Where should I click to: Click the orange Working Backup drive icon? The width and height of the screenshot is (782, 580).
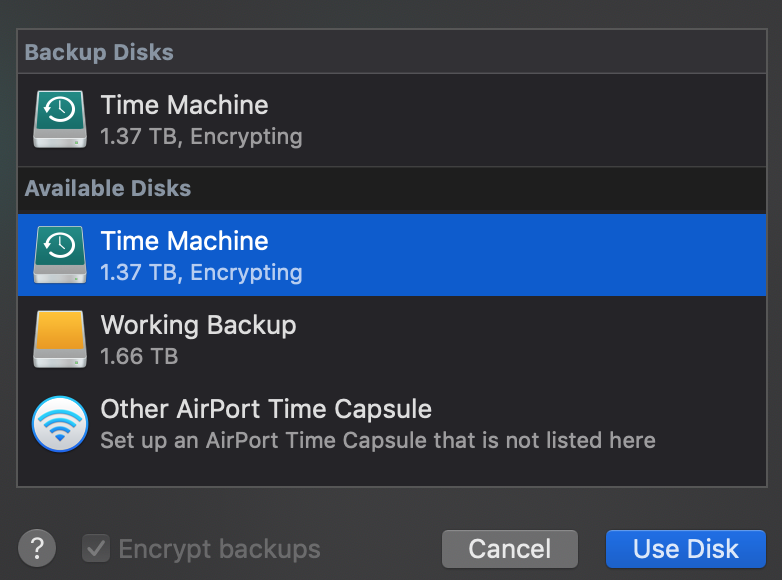coord(61,340)
